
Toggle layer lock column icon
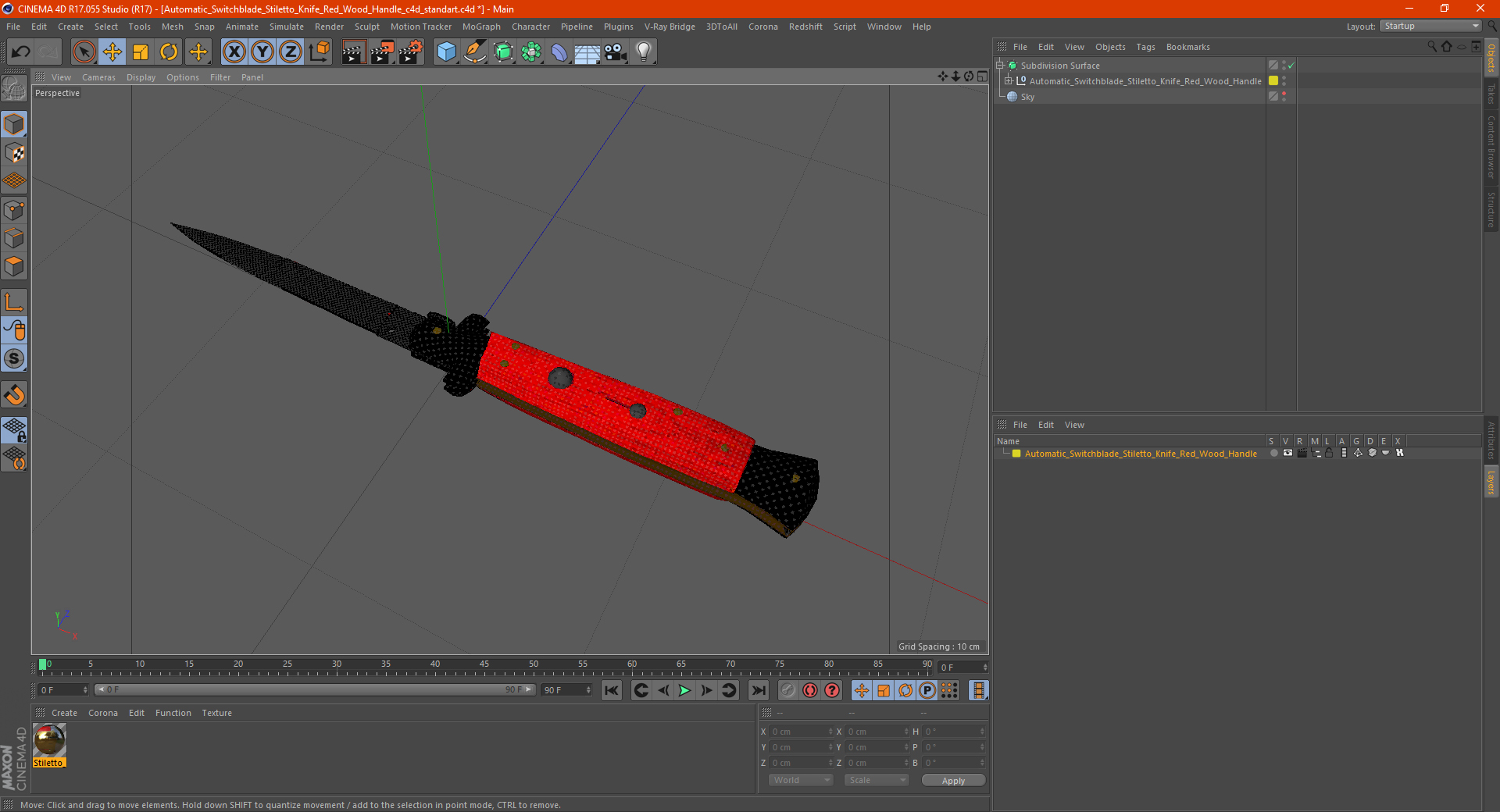[1329, 453]
